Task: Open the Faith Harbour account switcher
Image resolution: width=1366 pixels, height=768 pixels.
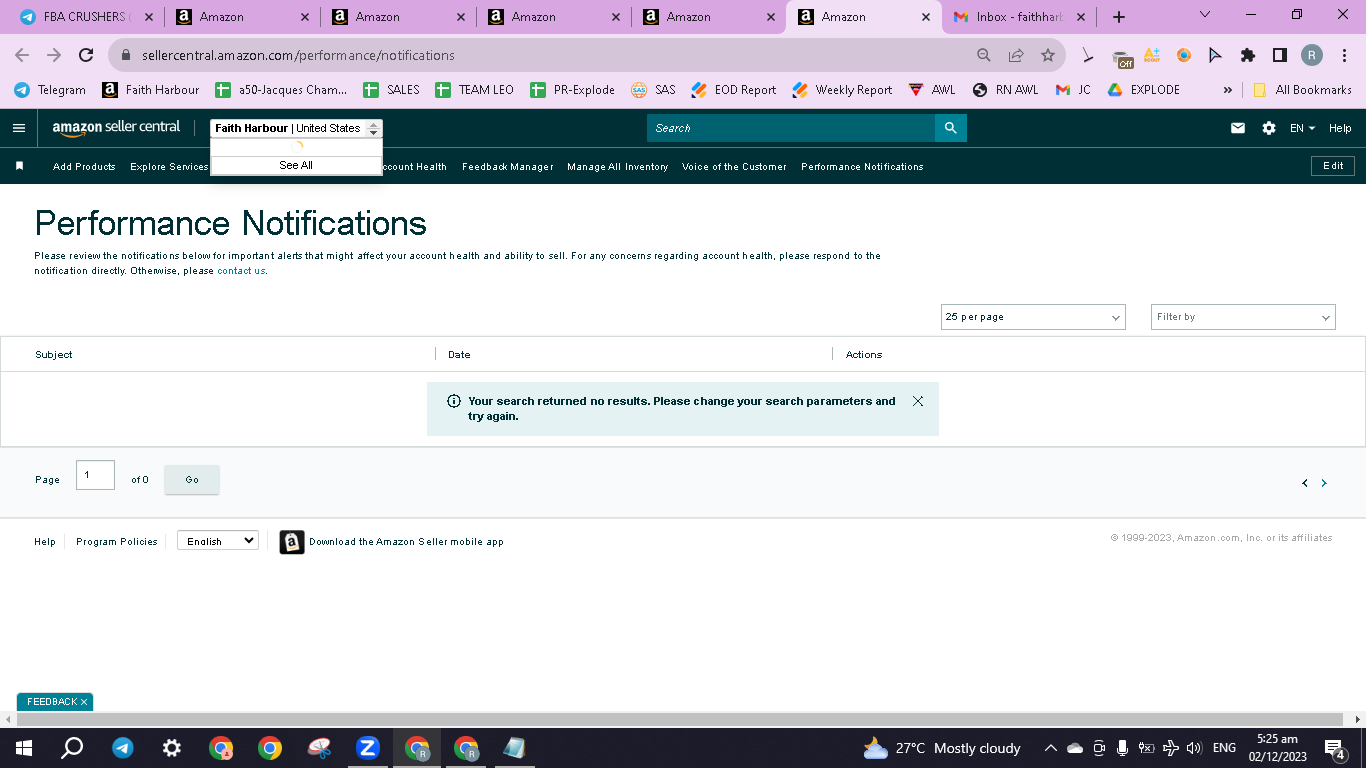Action: click(296, 128)
